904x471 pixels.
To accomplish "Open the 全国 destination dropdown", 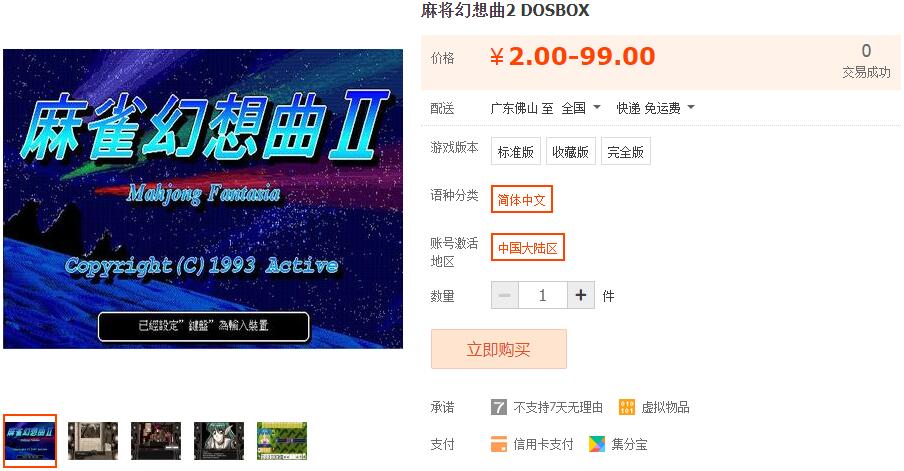I will click(581, 108).
